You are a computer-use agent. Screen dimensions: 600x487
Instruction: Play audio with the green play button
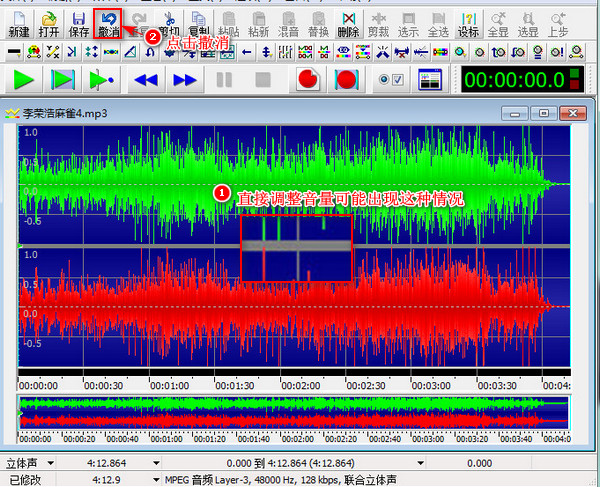click(23, 80)
